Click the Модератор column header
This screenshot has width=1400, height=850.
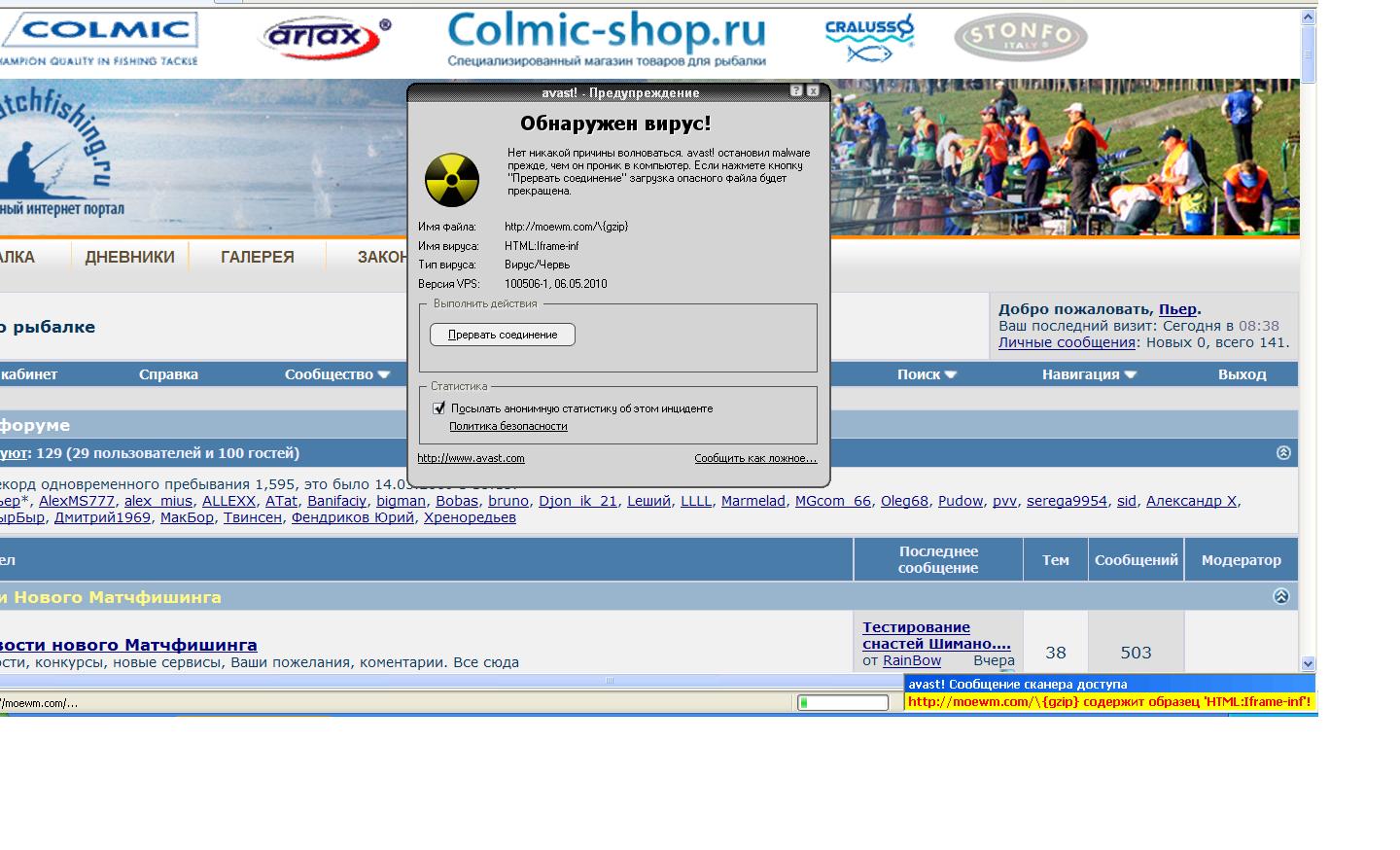point(1242,560)
